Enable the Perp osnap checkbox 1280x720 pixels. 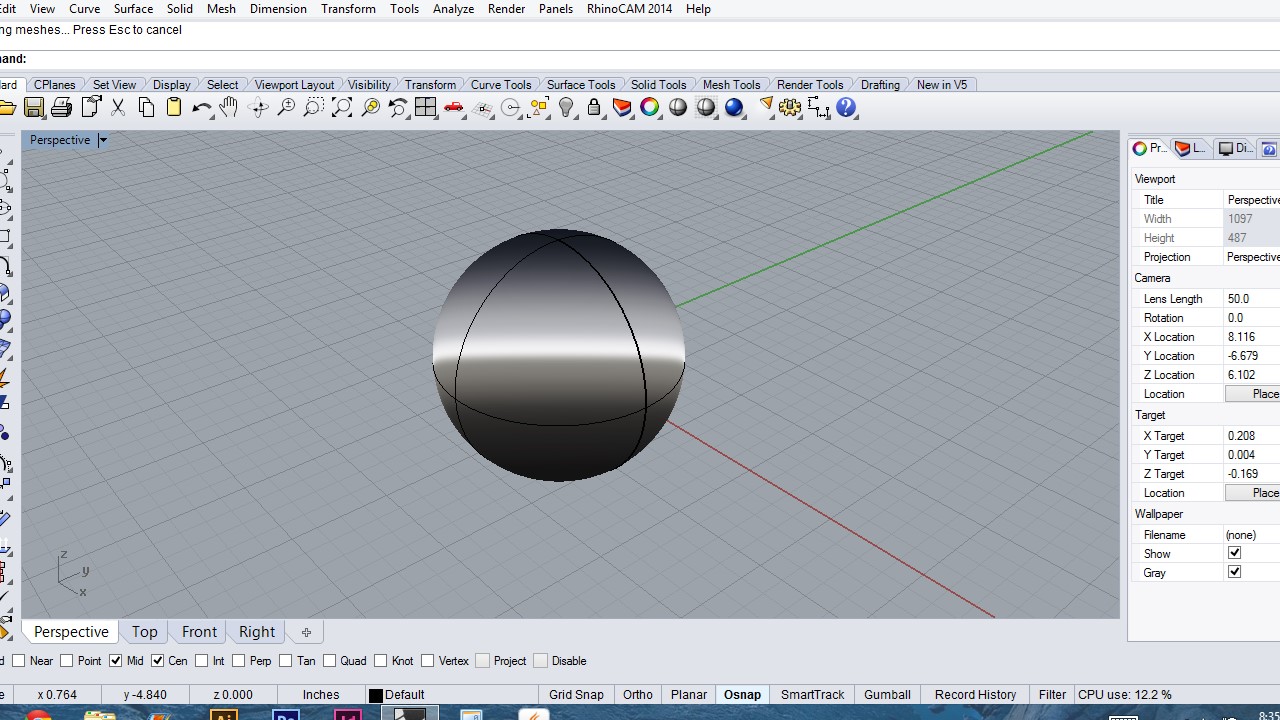239,661
